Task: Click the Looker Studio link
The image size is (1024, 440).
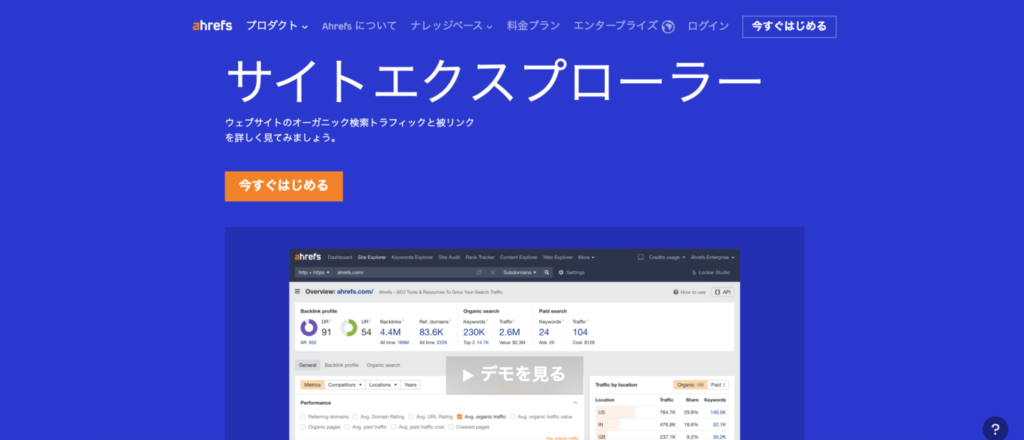Action: coord(711,272)
